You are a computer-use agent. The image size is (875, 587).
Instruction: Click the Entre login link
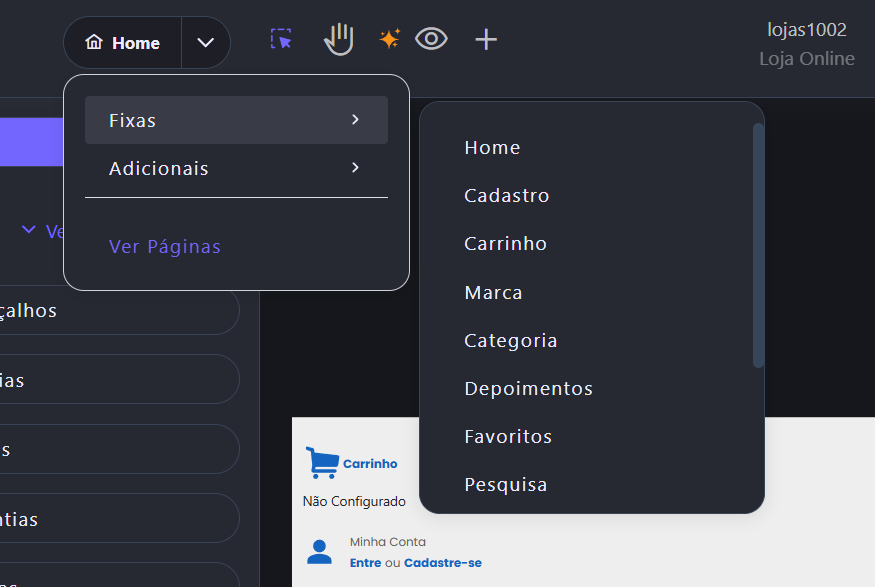click(x=365, y=563)
